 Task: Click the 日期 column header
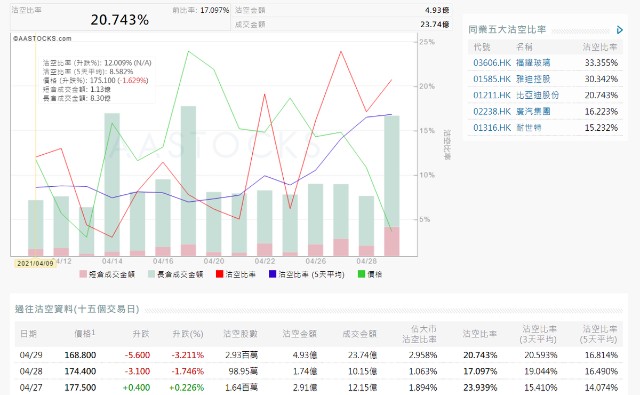pos(29,334)
